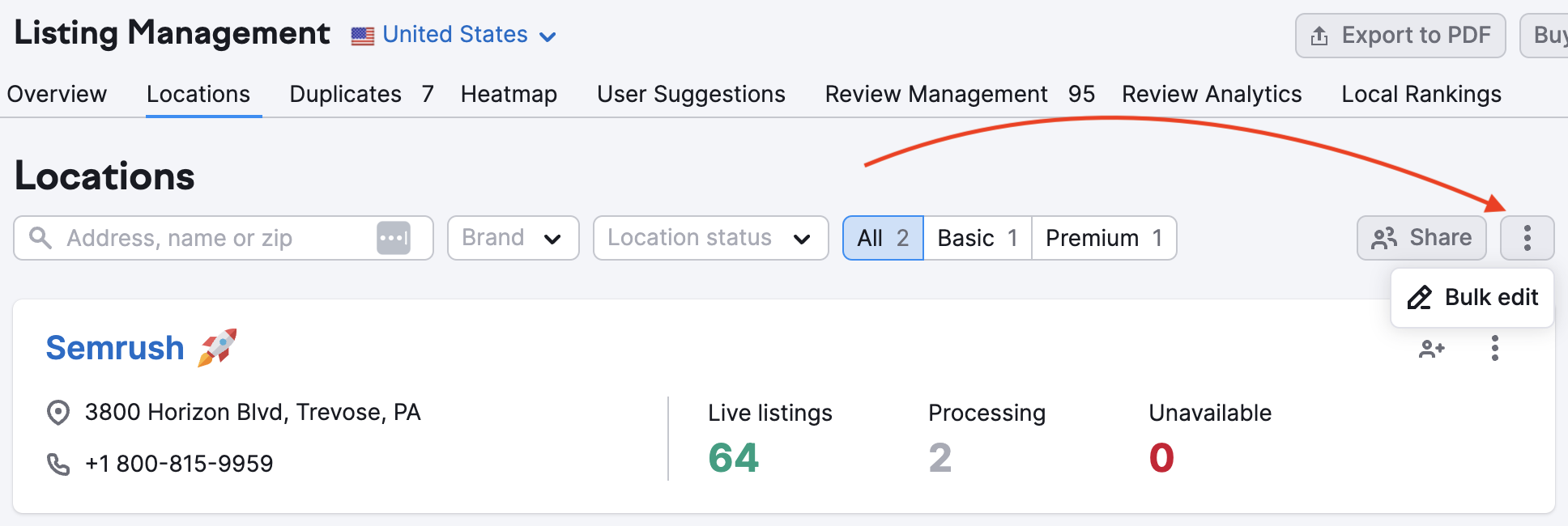Switch to Review Analytics tab
This screenshot has height=526, width=1568.
point(1212,94)
